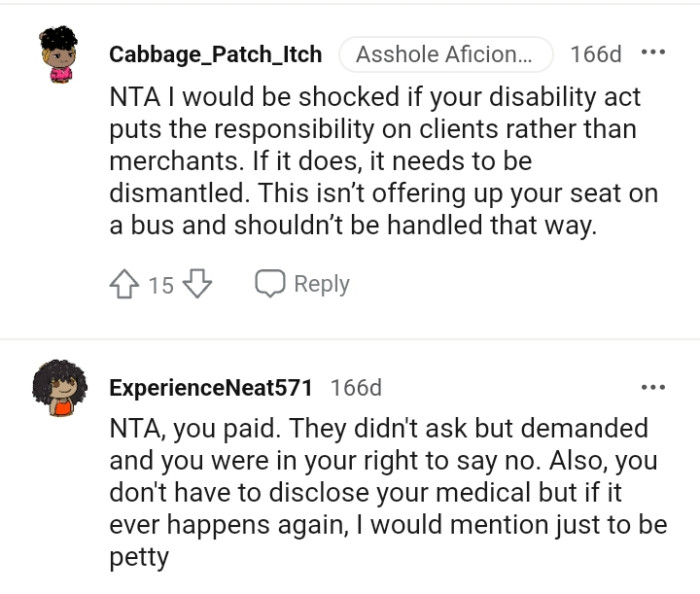The height and width of the screenshot is (594, 700).
Task: Open ExperienceNeat571's avatar profile picture
Action: point(59,387)
